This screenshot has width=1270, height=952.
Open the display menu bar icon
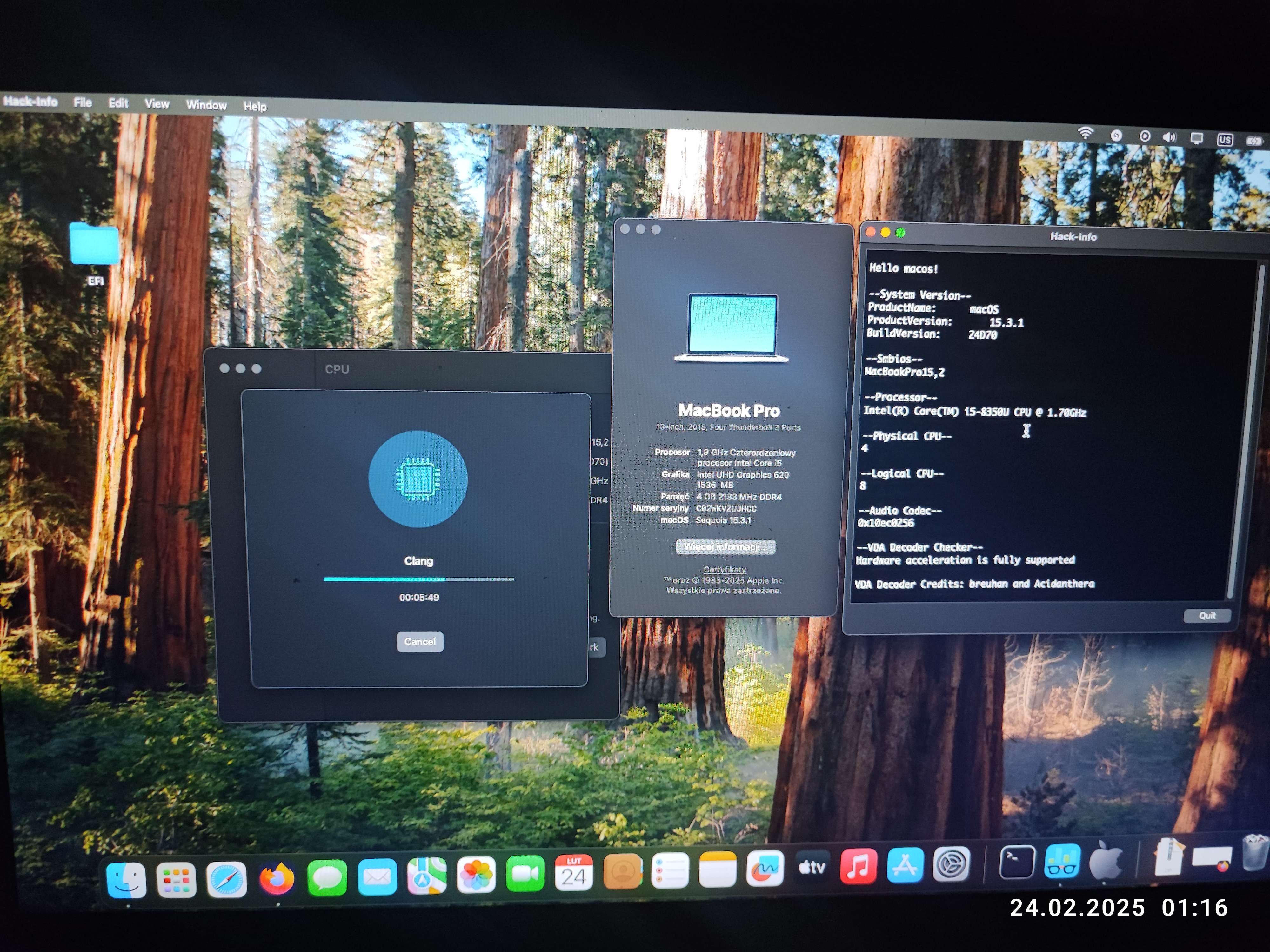click(x=1197, y=138)
